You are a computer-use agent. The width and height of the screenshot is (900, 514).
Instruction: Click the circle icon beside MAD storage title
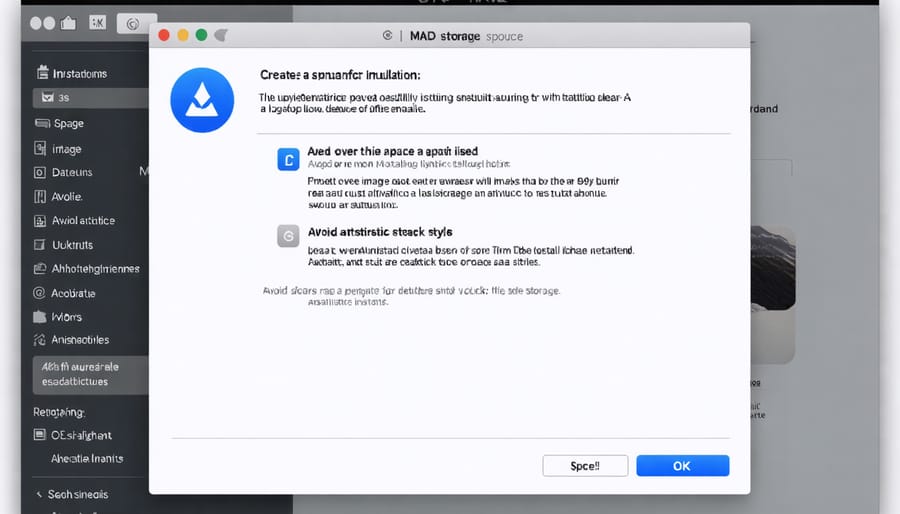[387, 36]
